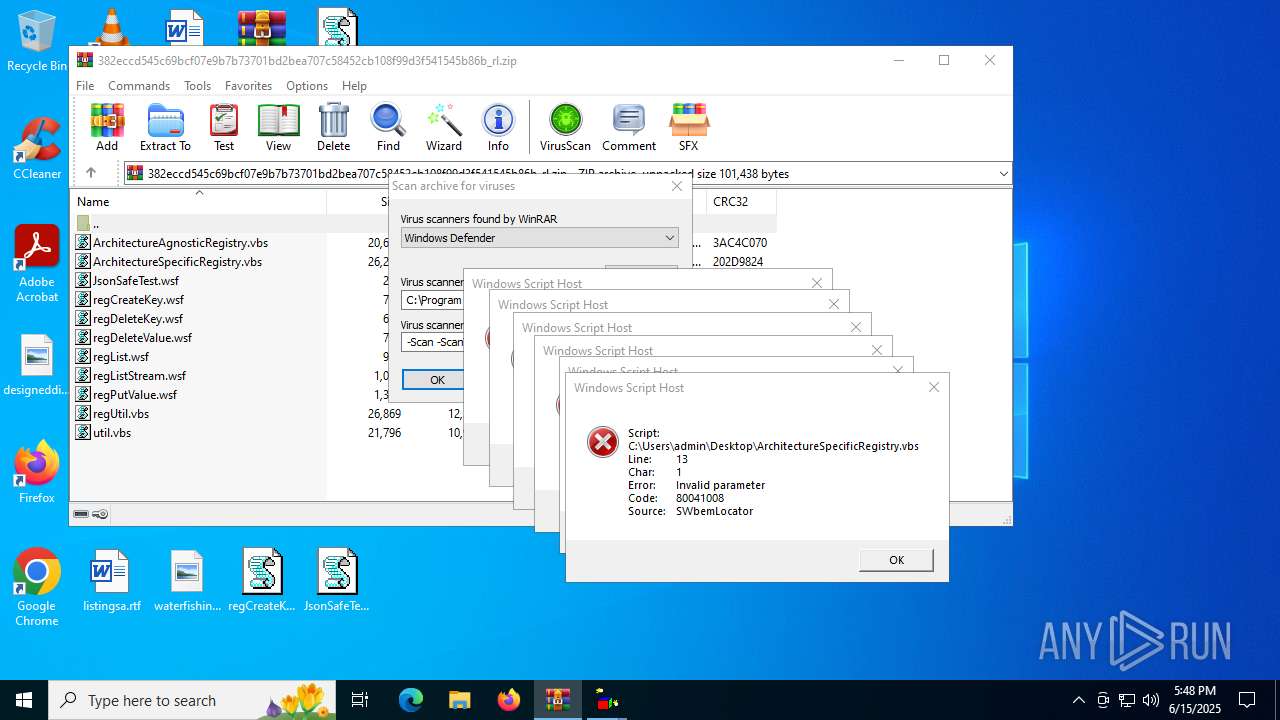Image resolution: width=1280 pixels, height=720 pixels.
Task: Open the notification center icon
Action: coord(1247,700)
